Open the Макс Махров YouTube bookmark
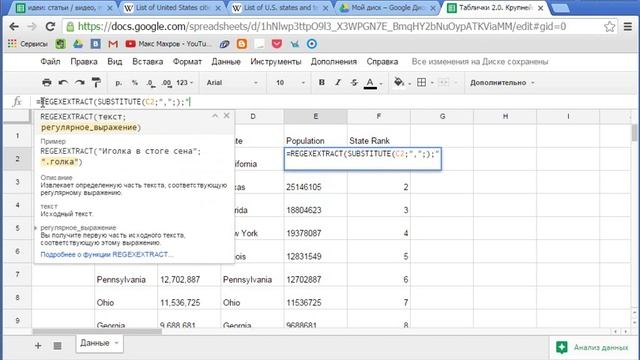Screen dimensions: 640x360 click(x=168, y=44)
